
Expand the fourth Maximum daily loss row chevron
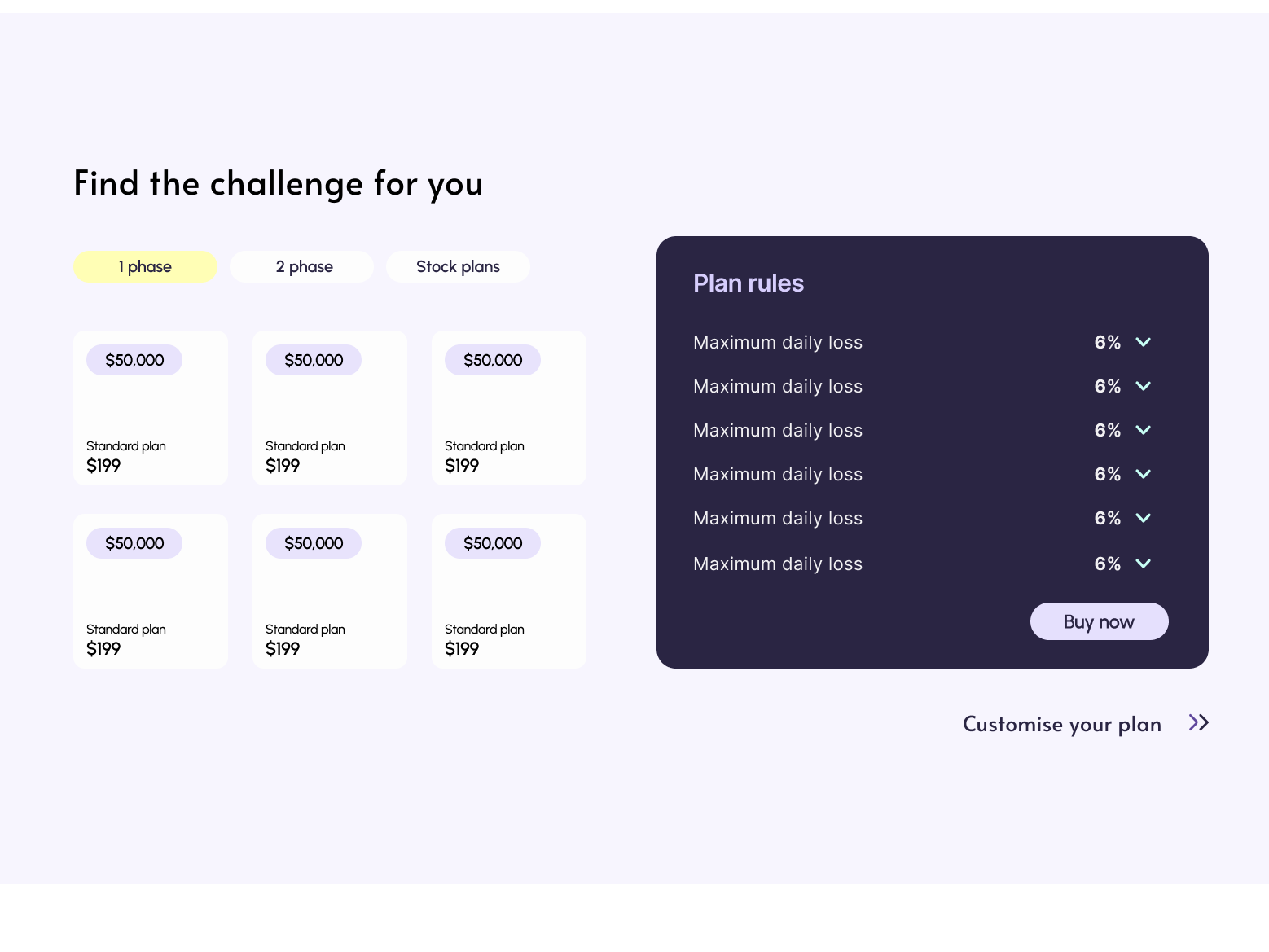tap(1143, 474)
